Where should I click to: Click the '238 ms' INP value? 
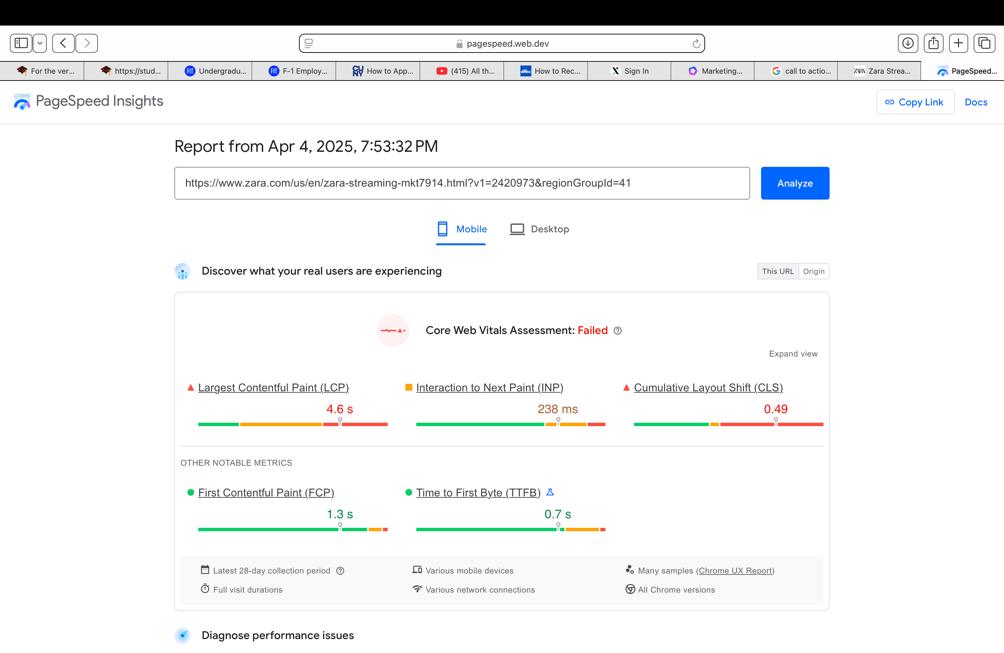558,409
